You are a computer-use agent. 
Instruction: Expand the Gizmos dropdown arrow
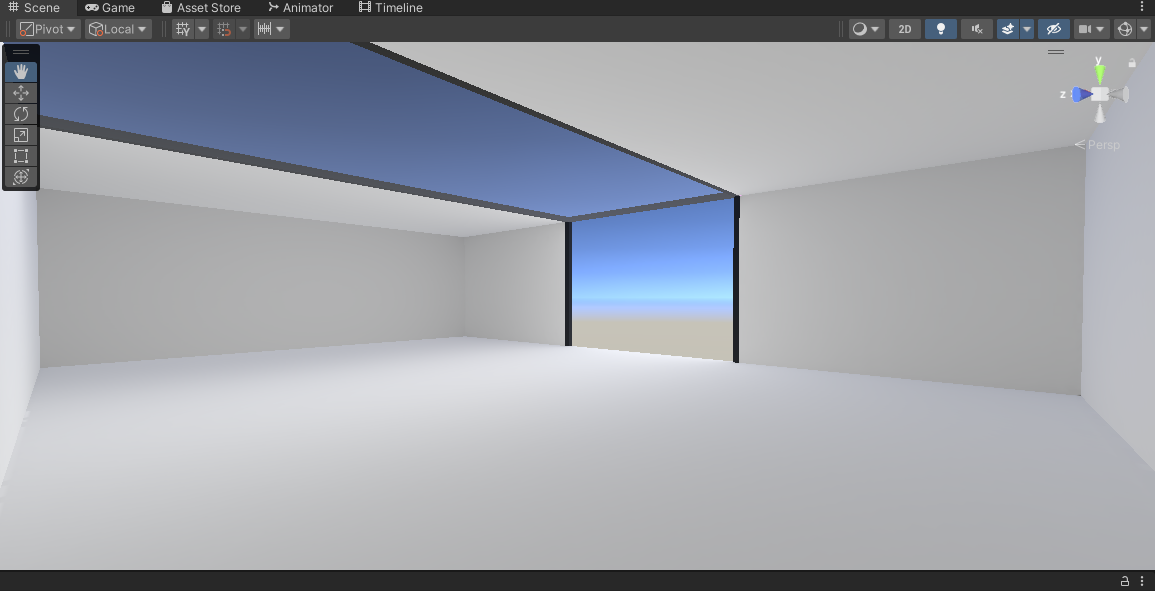point(1144,29)
